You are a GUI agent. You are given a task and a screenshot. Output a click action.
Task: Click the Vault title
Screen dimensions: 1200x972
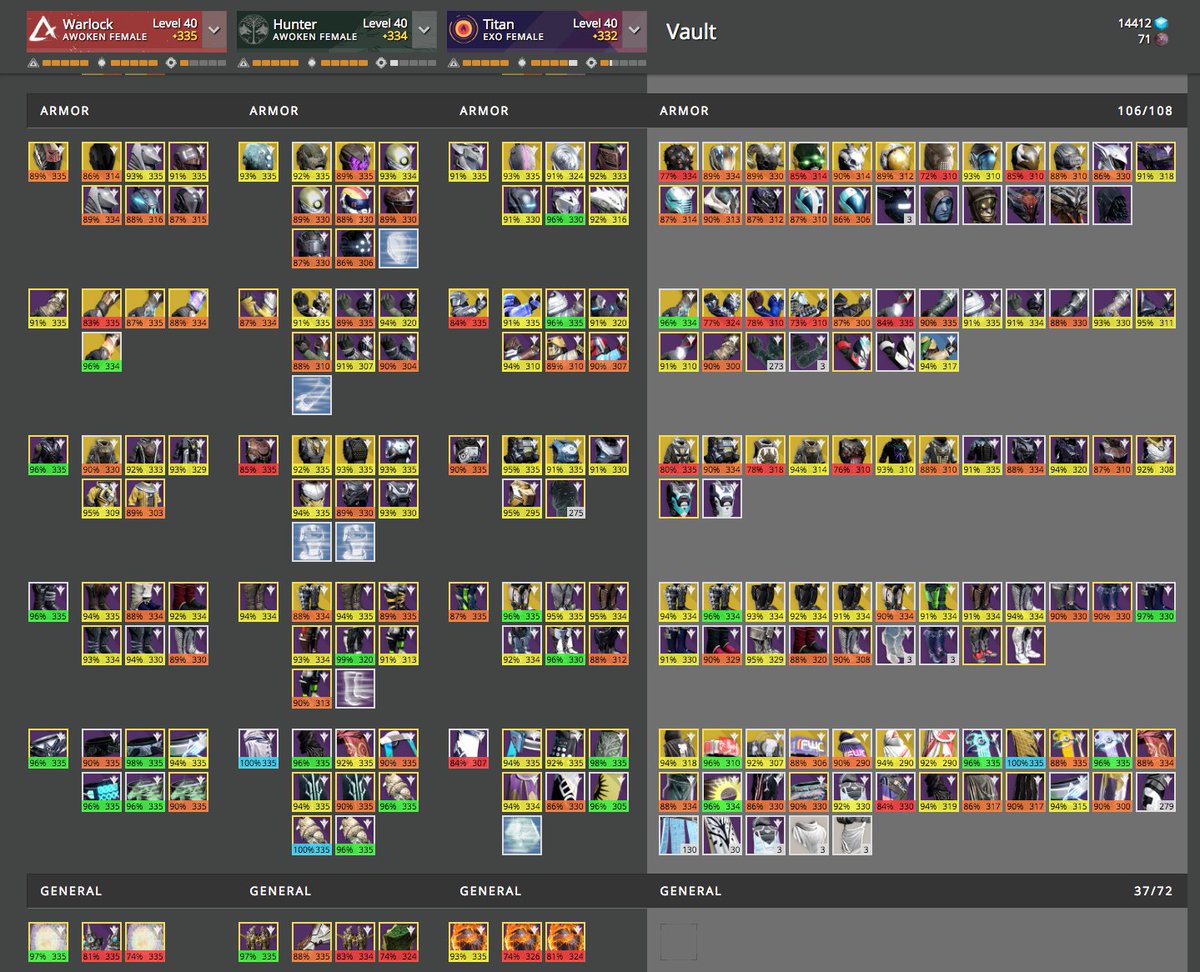[x=691, y=31]
